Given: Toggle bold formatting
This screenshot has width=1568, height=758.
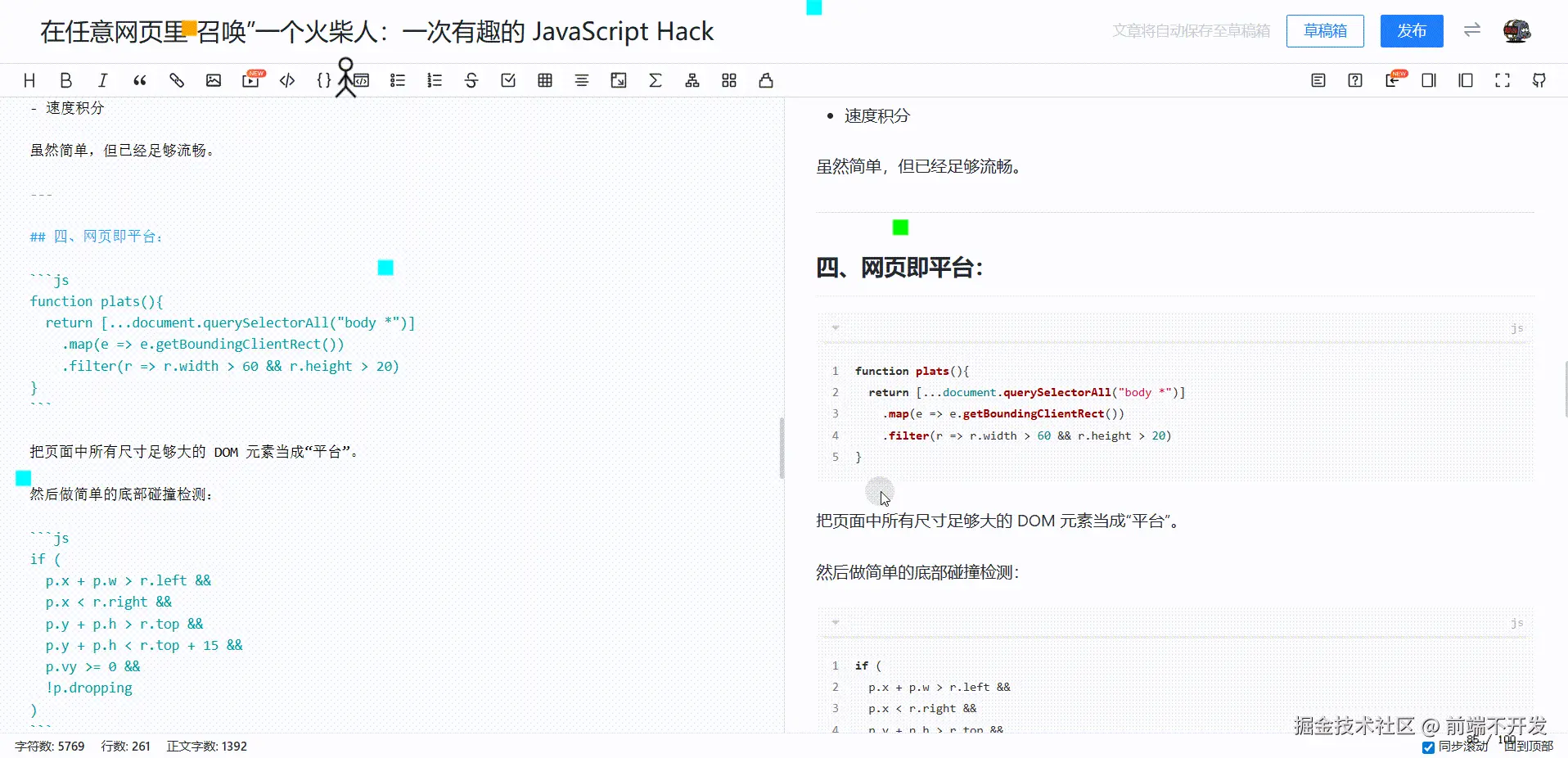Looking at the screenshot, I should 66,79.
